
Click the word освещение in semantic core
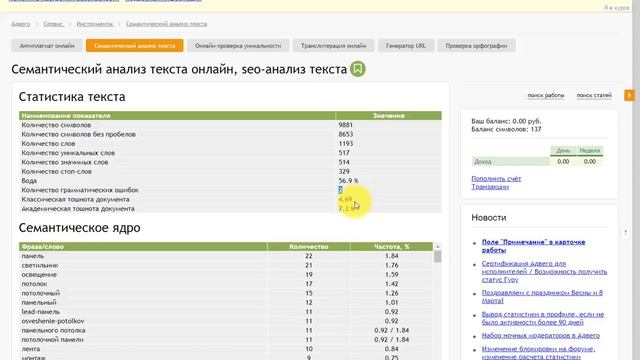tap(39, 275)
